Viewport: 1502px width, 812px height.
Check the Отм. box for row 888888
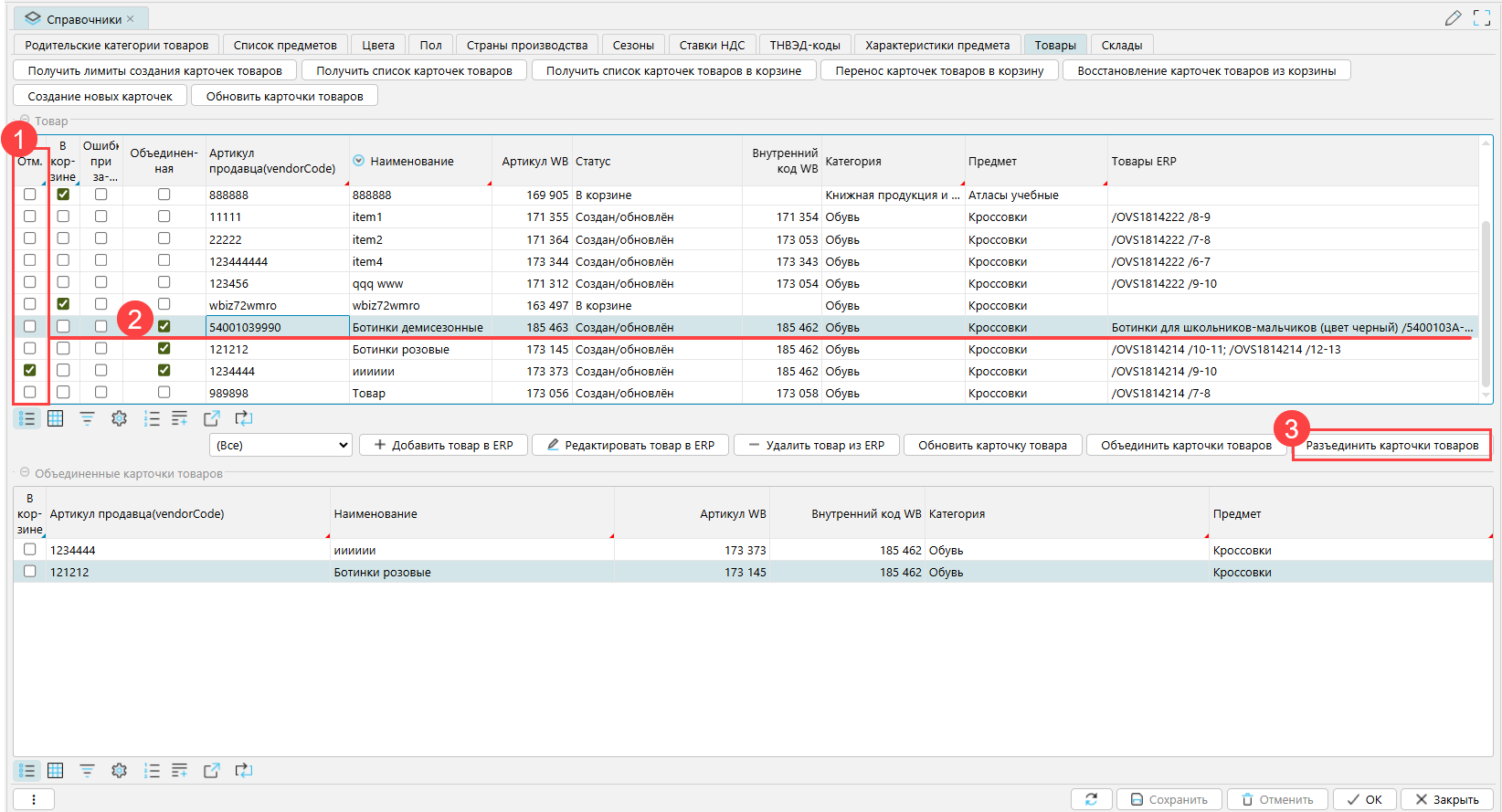30,195
